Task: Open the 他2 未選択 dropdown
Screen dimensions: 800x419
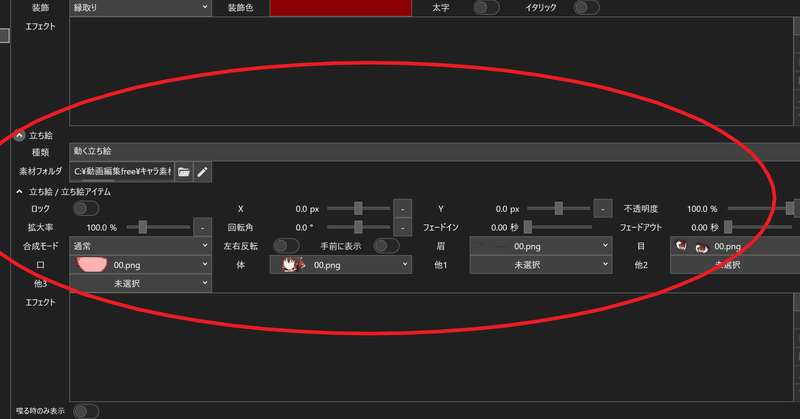Action: pos(735,265)
